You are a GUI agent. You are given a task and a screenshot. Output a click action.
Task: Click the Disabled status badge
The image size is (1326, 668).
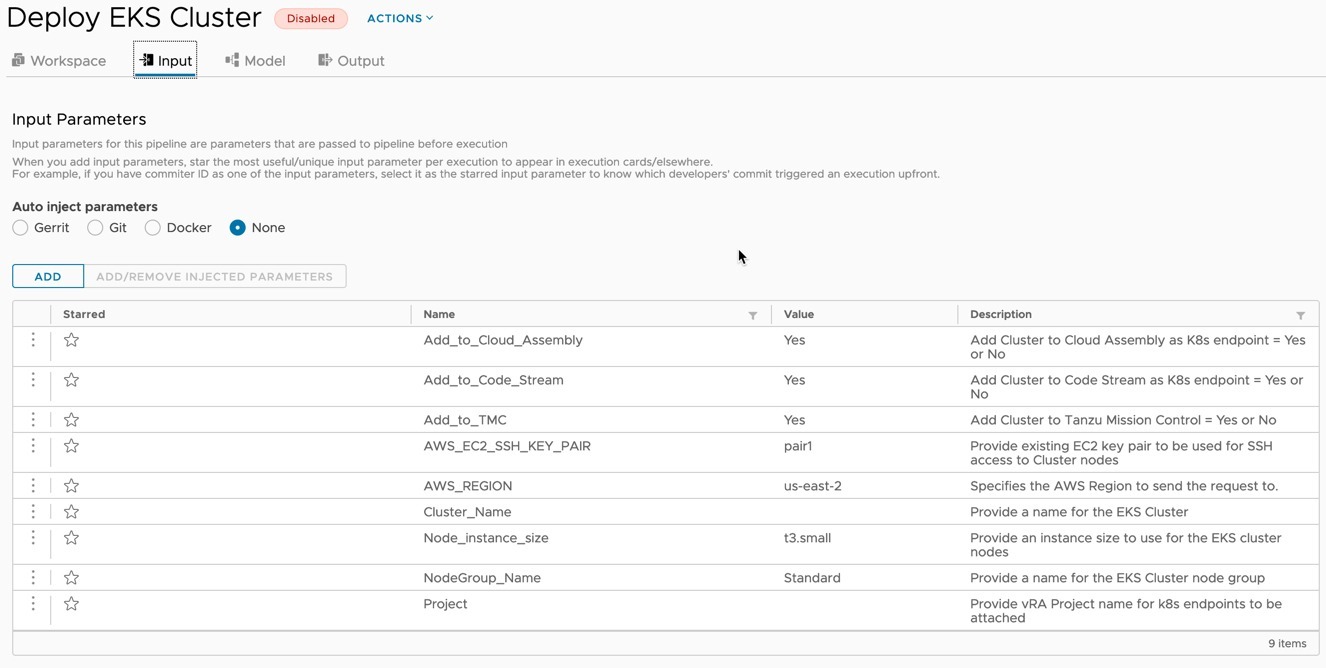(x=311, y=18)
